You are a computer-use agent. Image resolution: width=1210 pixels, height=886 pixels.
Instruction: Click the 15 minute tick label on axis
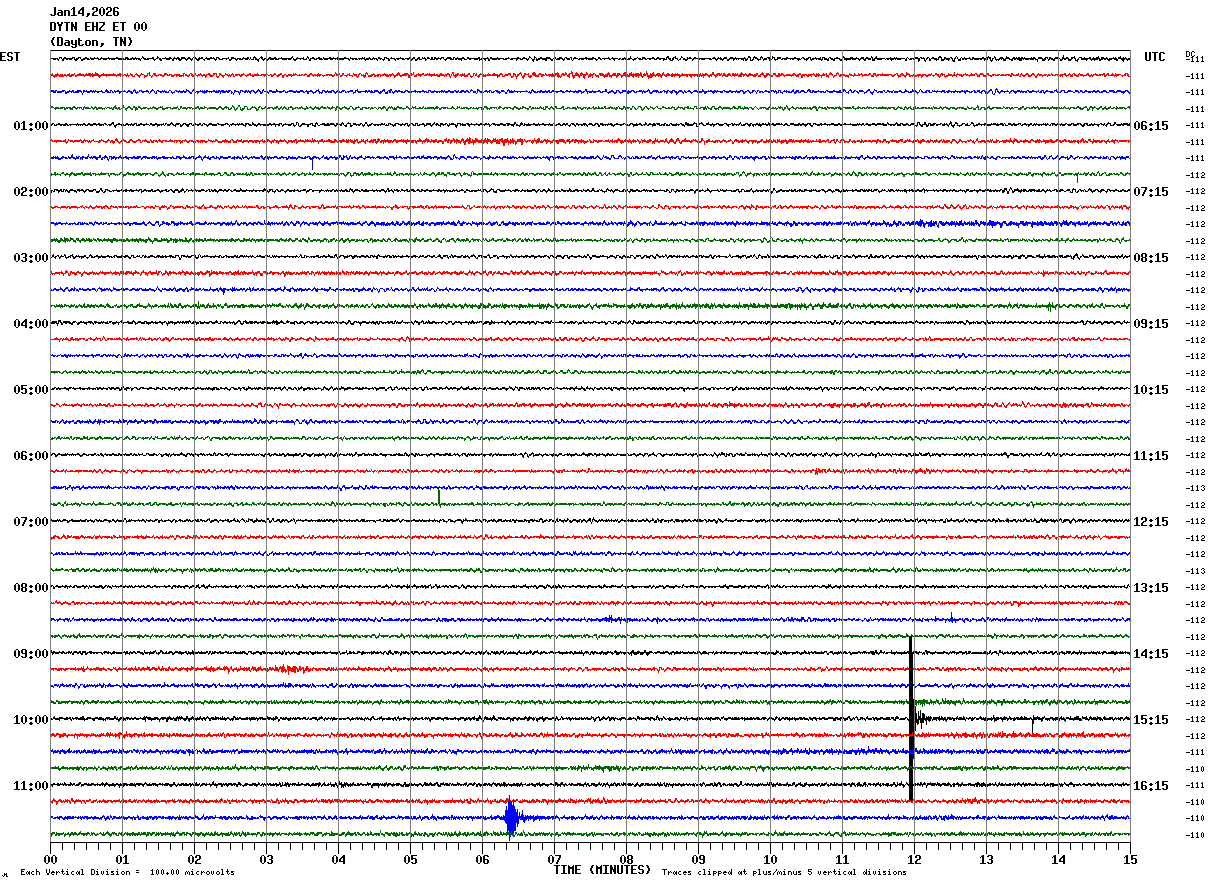(1129, 859)
